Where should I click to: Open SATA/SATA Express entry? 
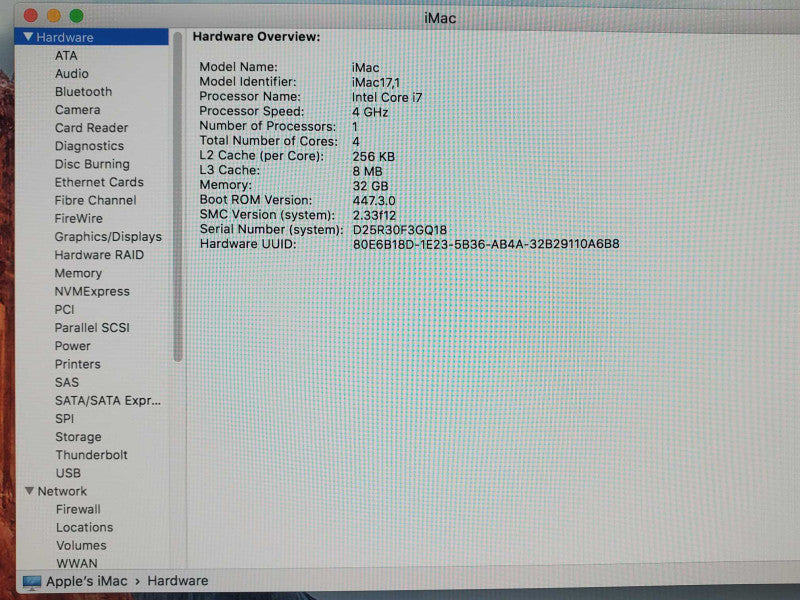(108, 401)
